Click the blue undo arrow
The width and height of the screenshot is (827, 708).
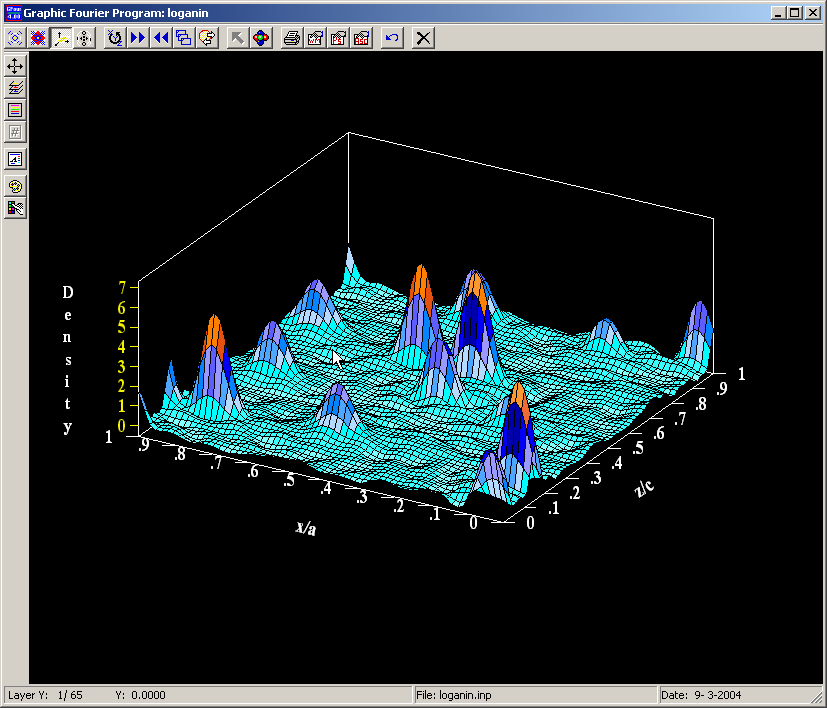[392, 38]
